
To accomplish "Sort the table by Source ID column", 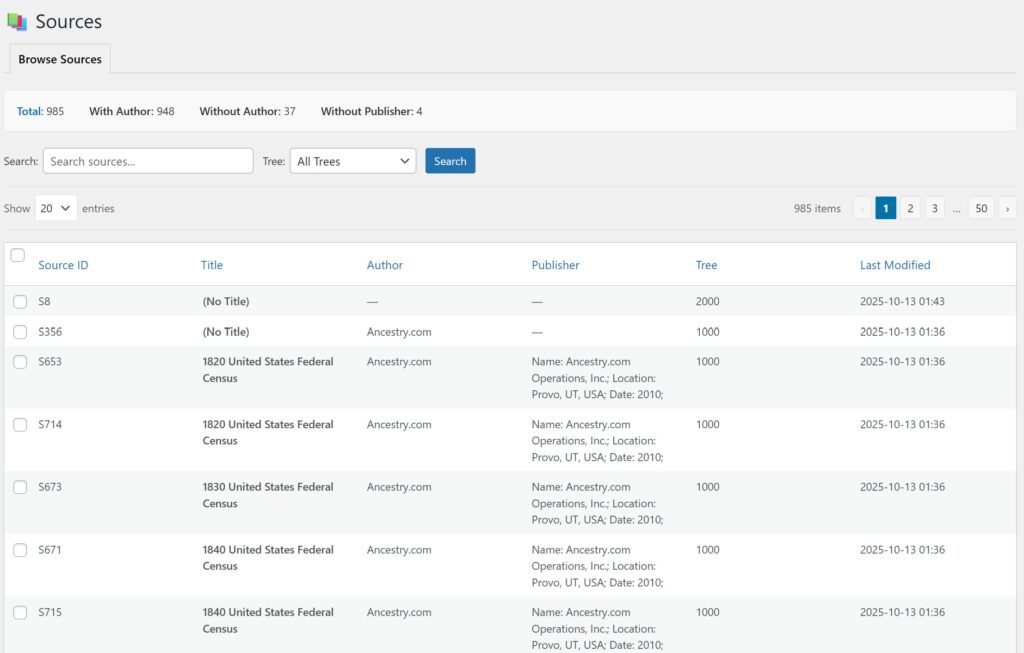I will (63, 265).
